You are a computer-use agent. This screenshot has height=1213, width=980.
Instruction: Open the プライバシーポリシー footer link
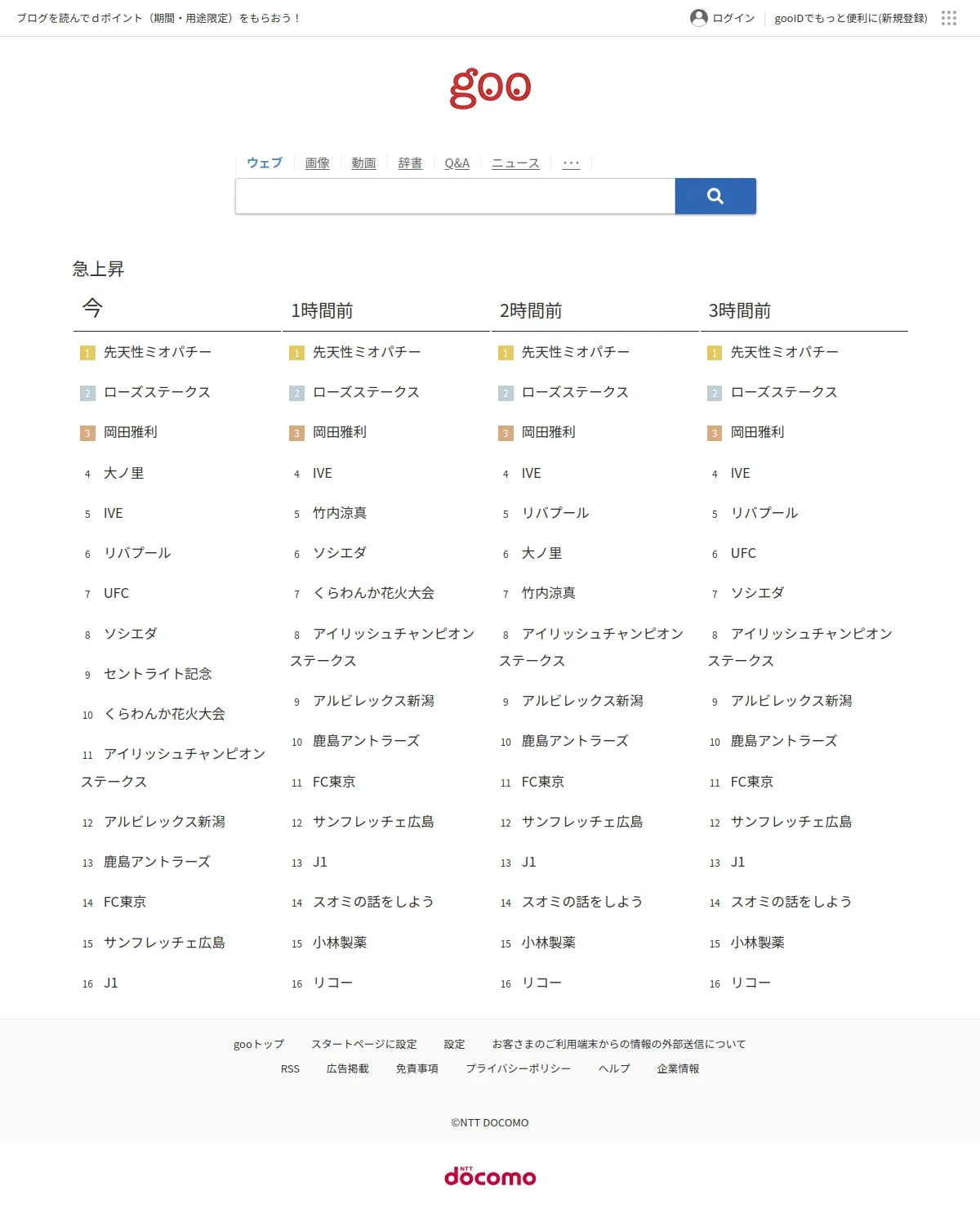click(x=519, y=1068)
